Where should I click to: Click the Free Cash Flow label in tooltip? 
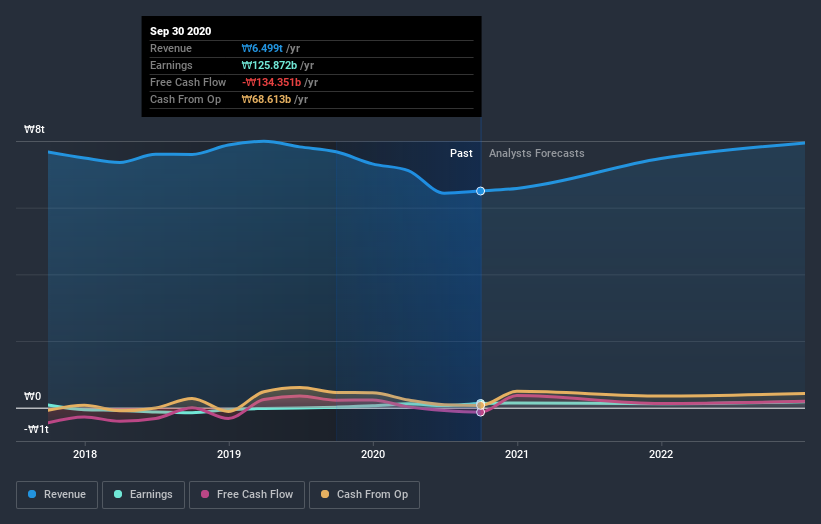(188, 82)
